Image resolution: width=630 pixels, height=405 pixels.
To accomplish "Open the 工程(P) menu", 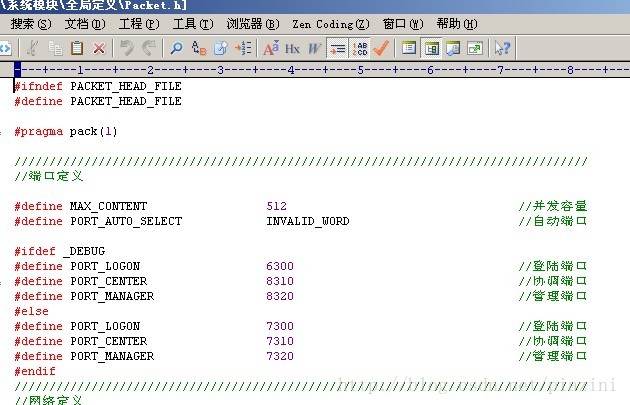I will pos(139,24).
